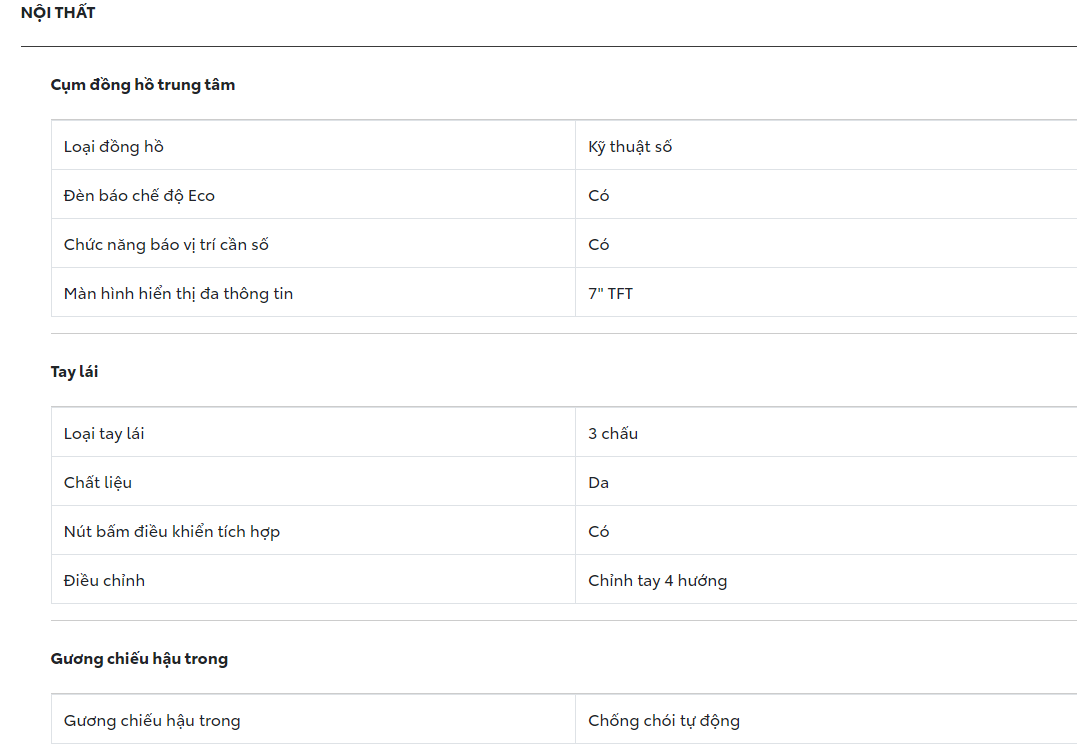Image resolution: width=1077 pixels, height=755 pixels.
Task: Click the bold Gương chiếu hậu trong heading
Action: (x=139, y=659)
